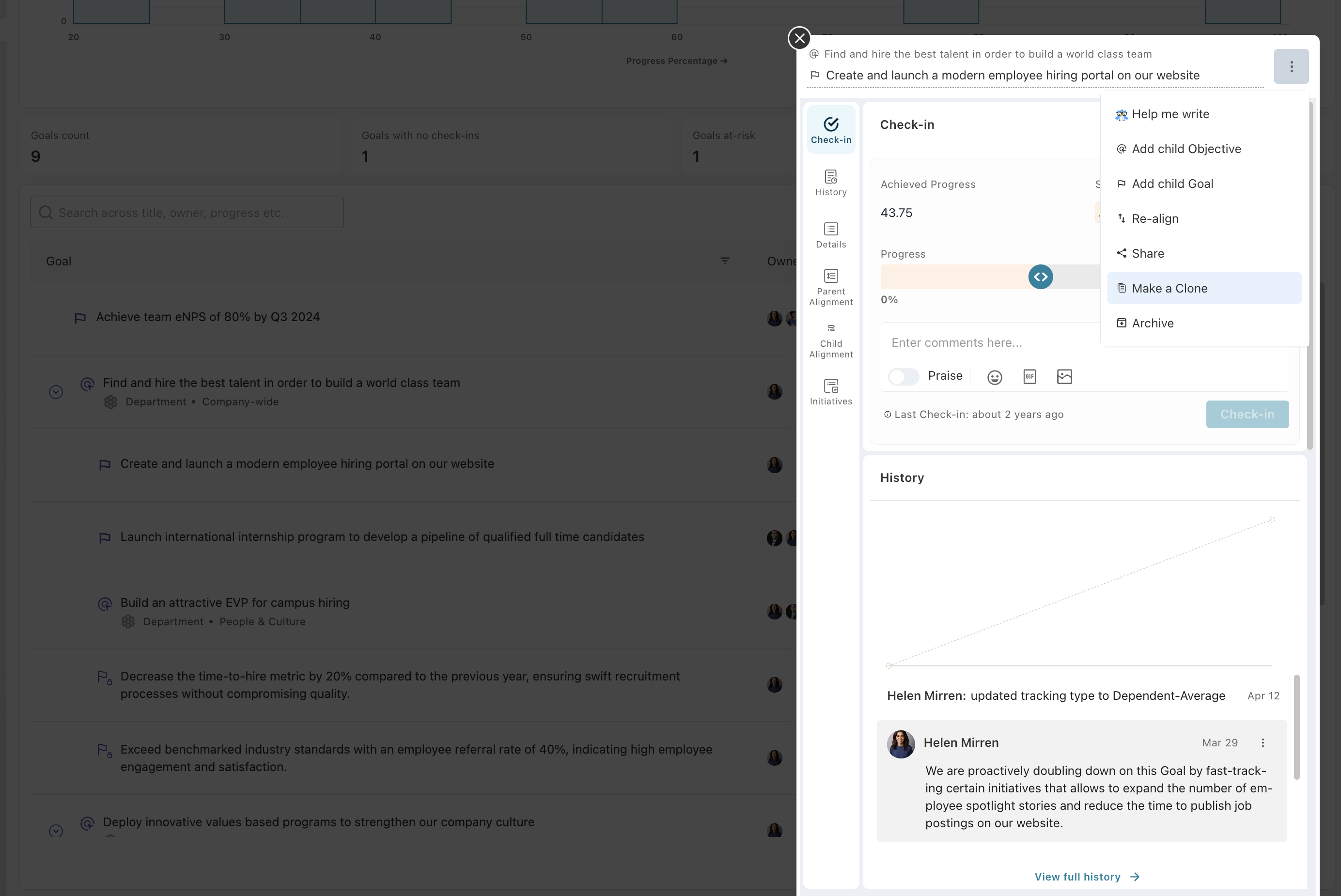Image resolution: width=1341 pixels, height=896 pixels.
Task: Collapse the 'Find and hire the best talent' objective
Action: 55,392
